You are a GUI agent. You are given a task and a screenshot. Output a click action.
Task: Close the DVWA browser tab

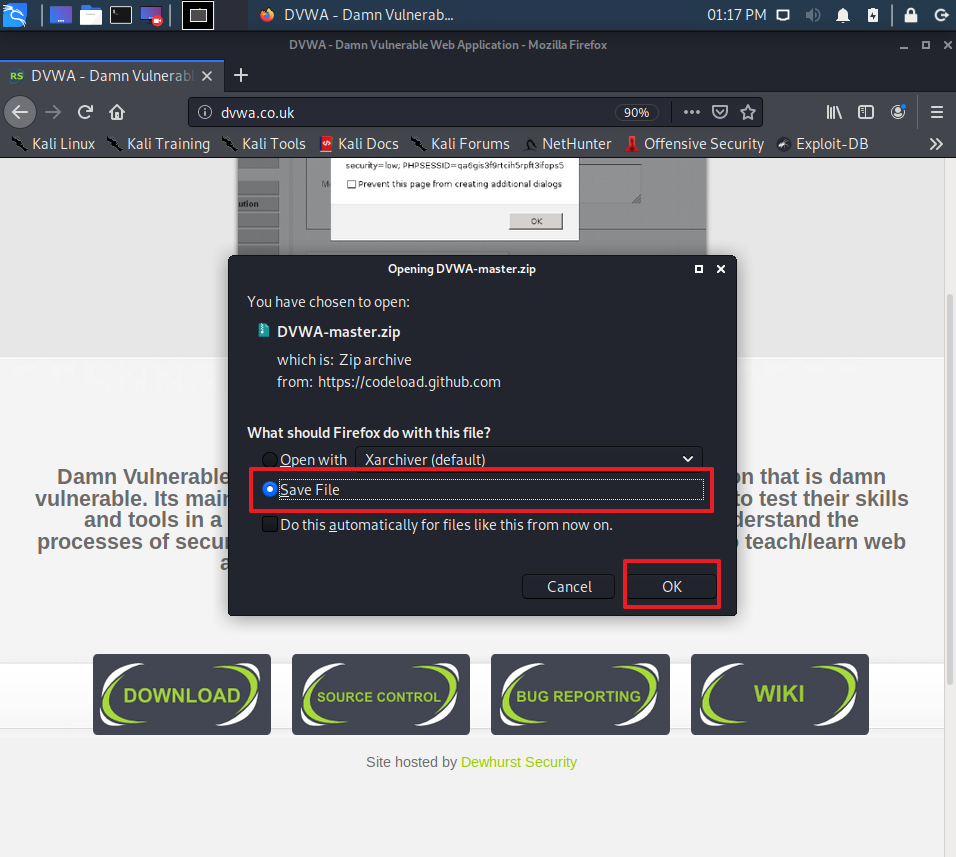207,76
